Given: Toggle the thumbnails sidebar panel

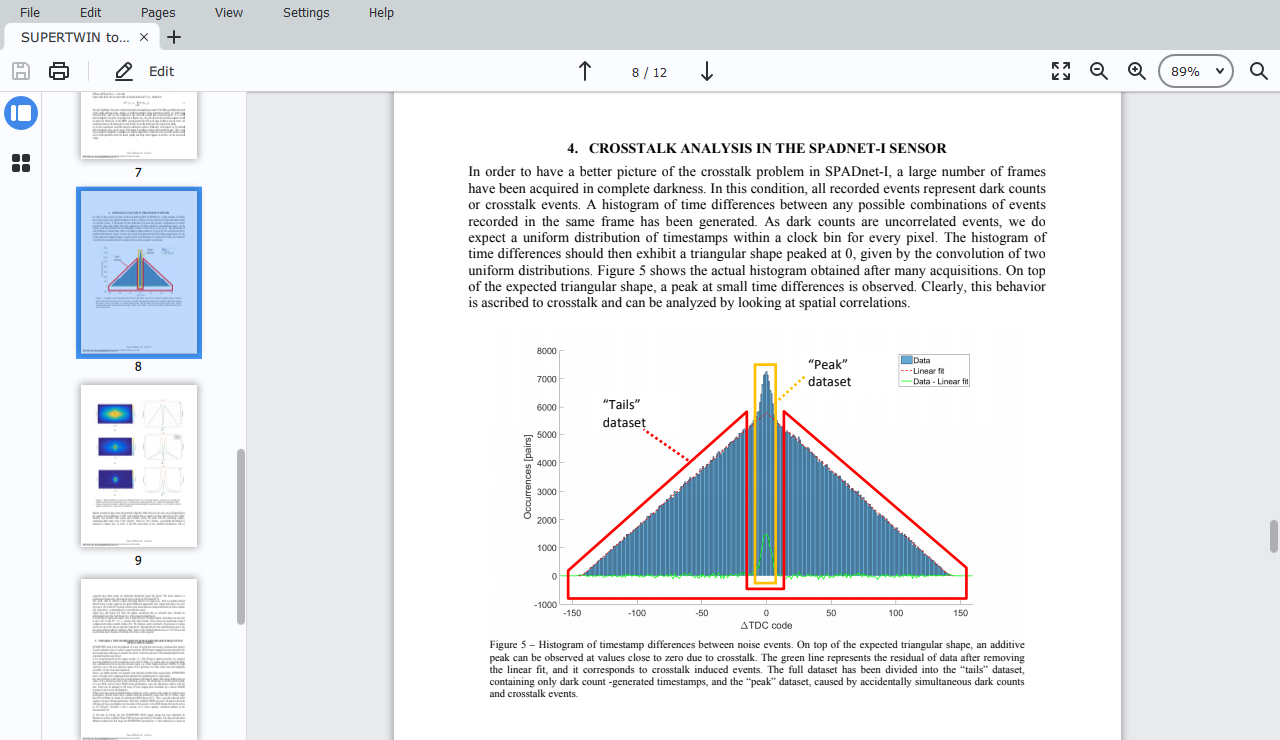Looking at the screenshot, I should [x=21, y=113].
